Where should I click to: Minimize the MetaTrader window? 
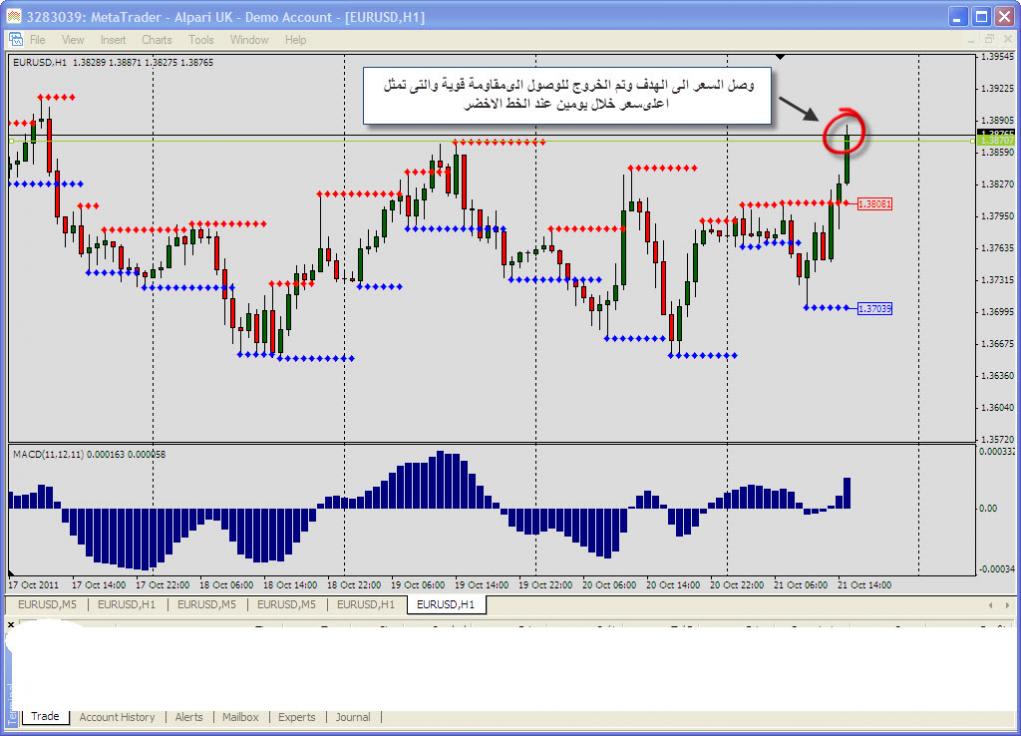coord(957,17)
